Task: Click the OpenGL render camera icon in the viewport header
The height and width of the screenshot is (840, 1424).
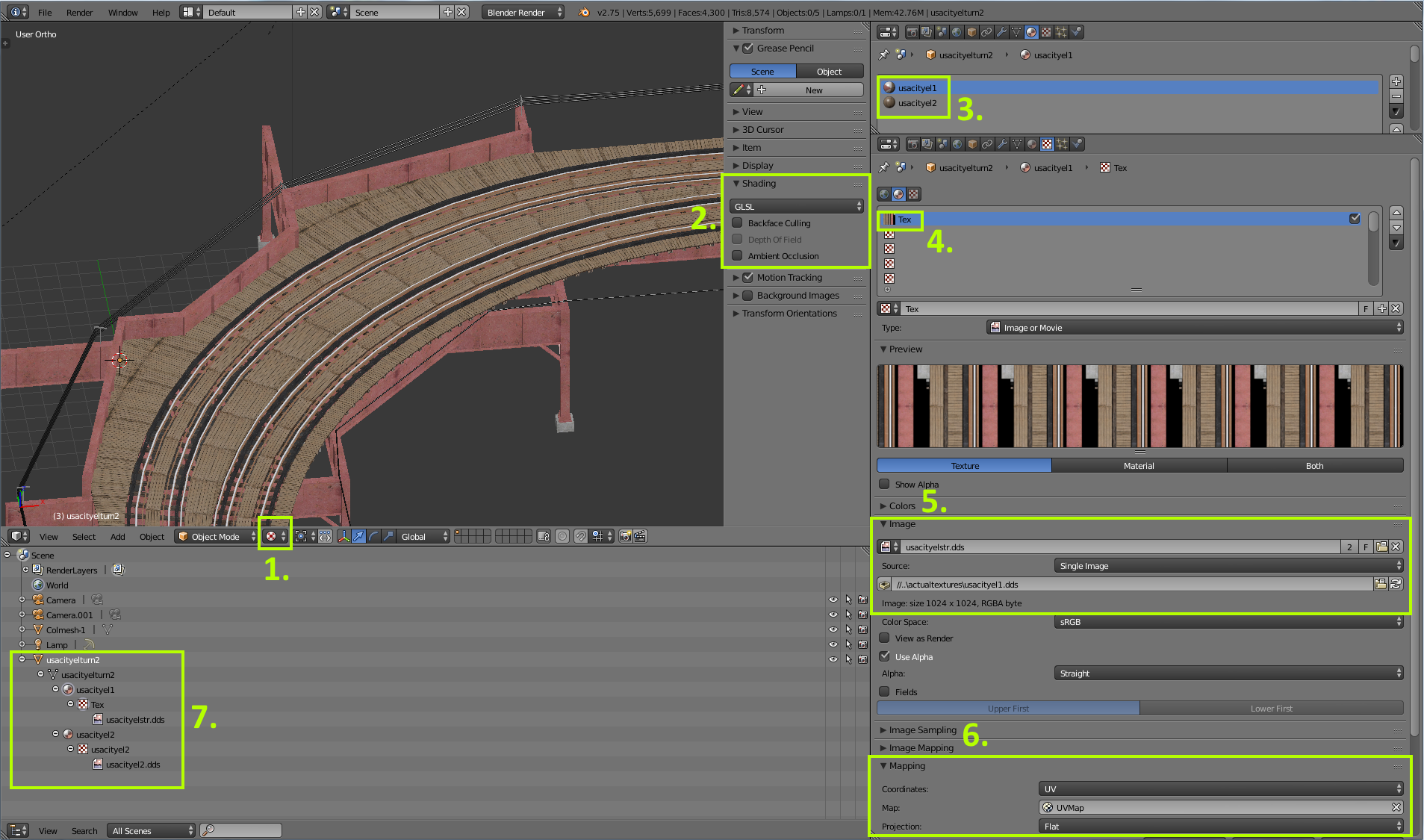Action: click(626, 536)
